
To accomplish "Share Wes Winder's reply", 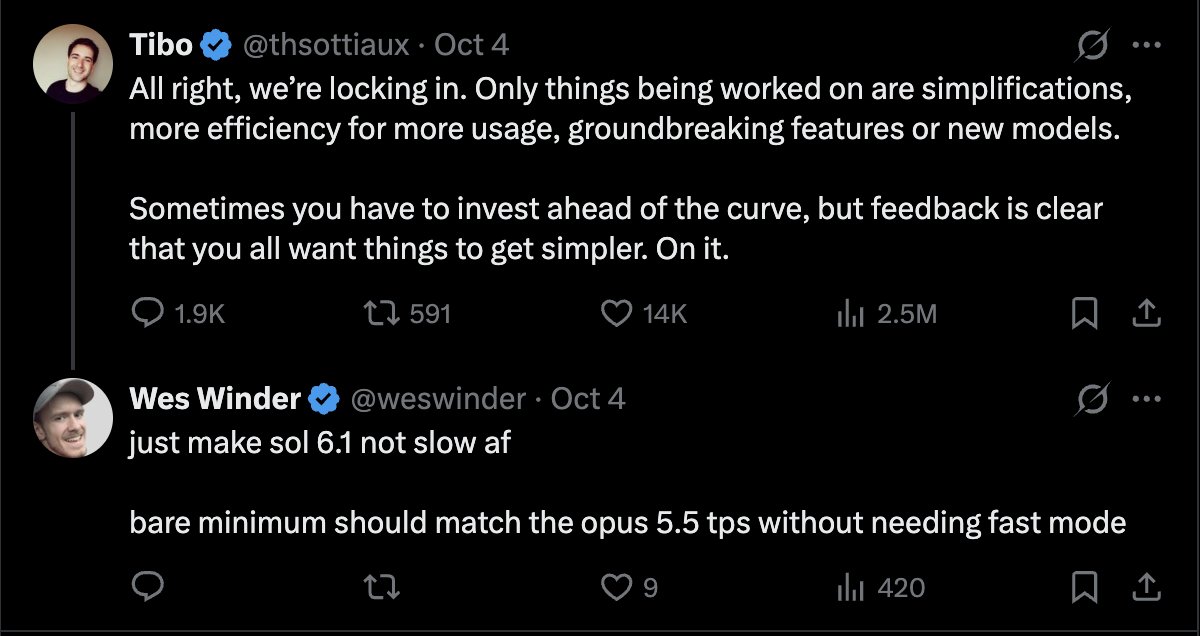I will [x=1145, y=587].
